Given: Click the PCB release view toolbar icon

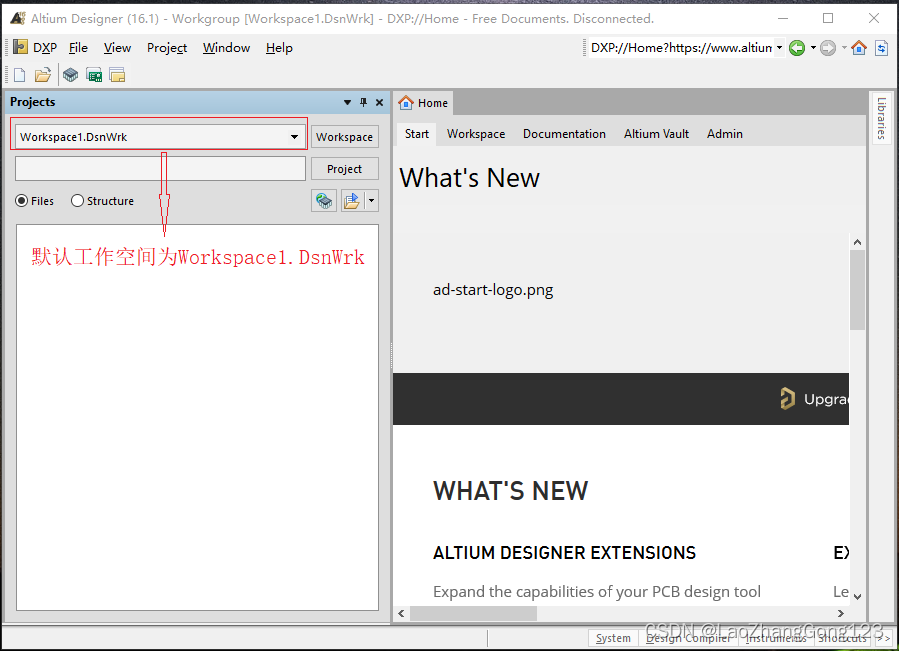Looking at the screenshot, I should [x=94, y=75].
